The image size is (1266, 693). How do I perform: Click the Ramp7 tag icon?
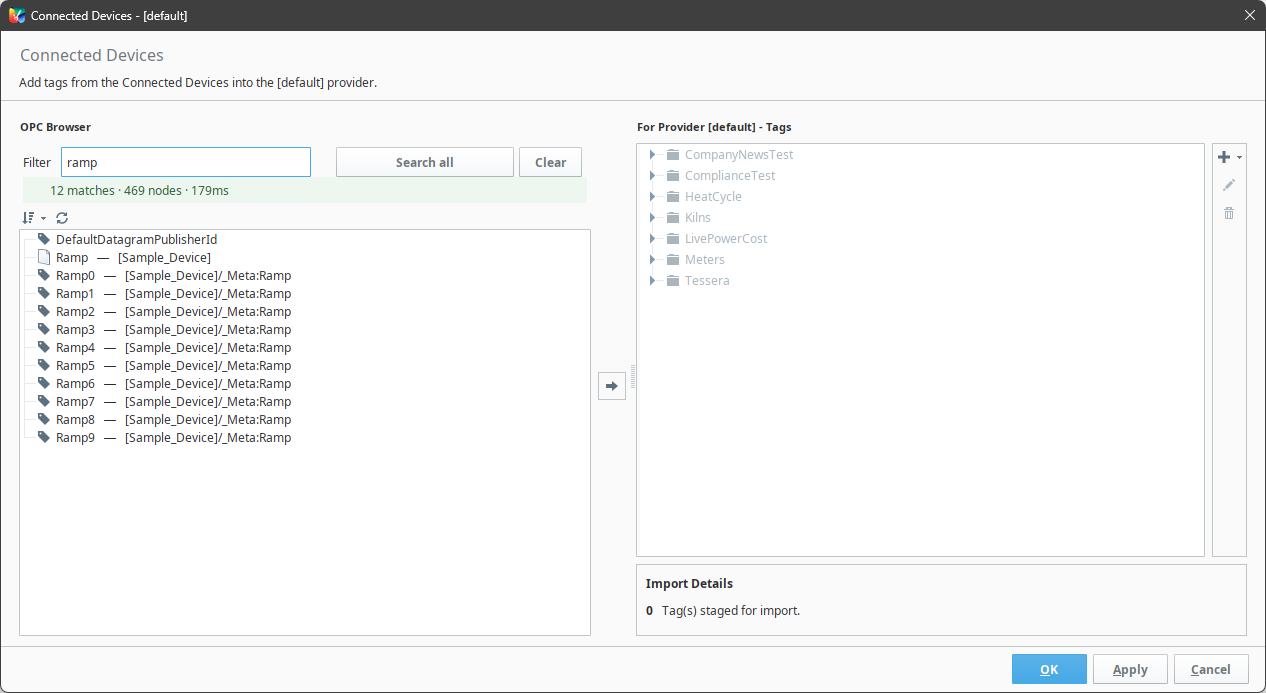point(44,401)
